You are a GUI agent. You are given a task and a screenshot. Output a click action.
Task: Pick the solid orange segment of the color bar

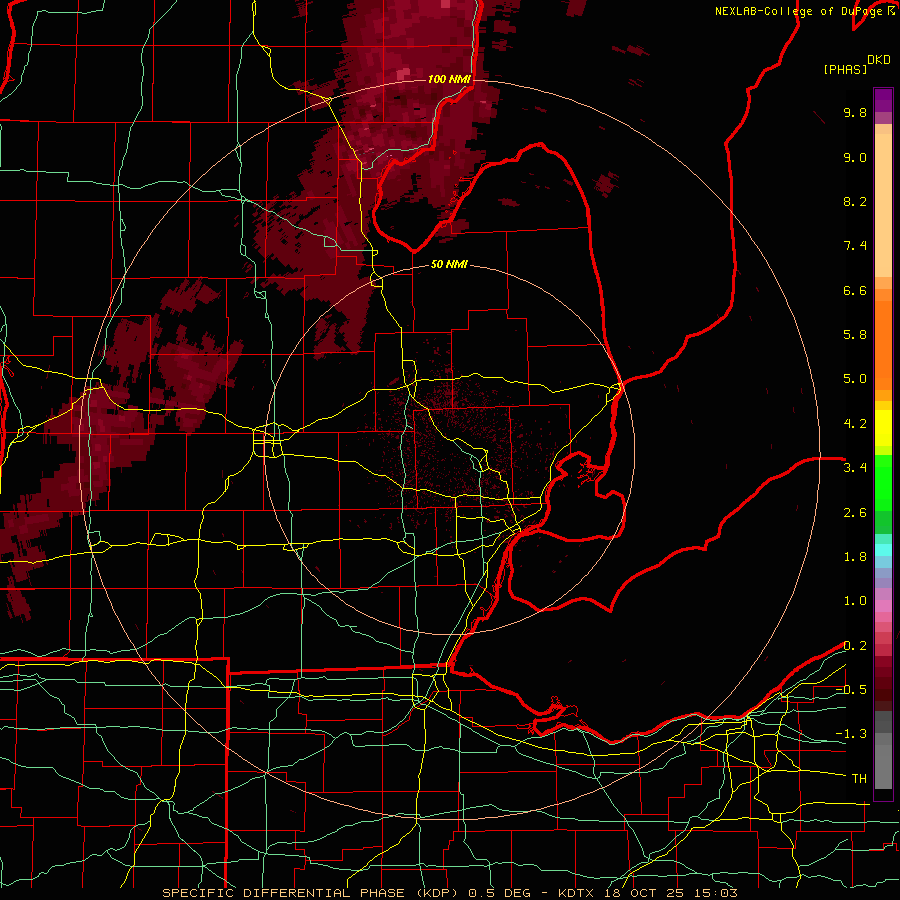(x=883, y=344)
